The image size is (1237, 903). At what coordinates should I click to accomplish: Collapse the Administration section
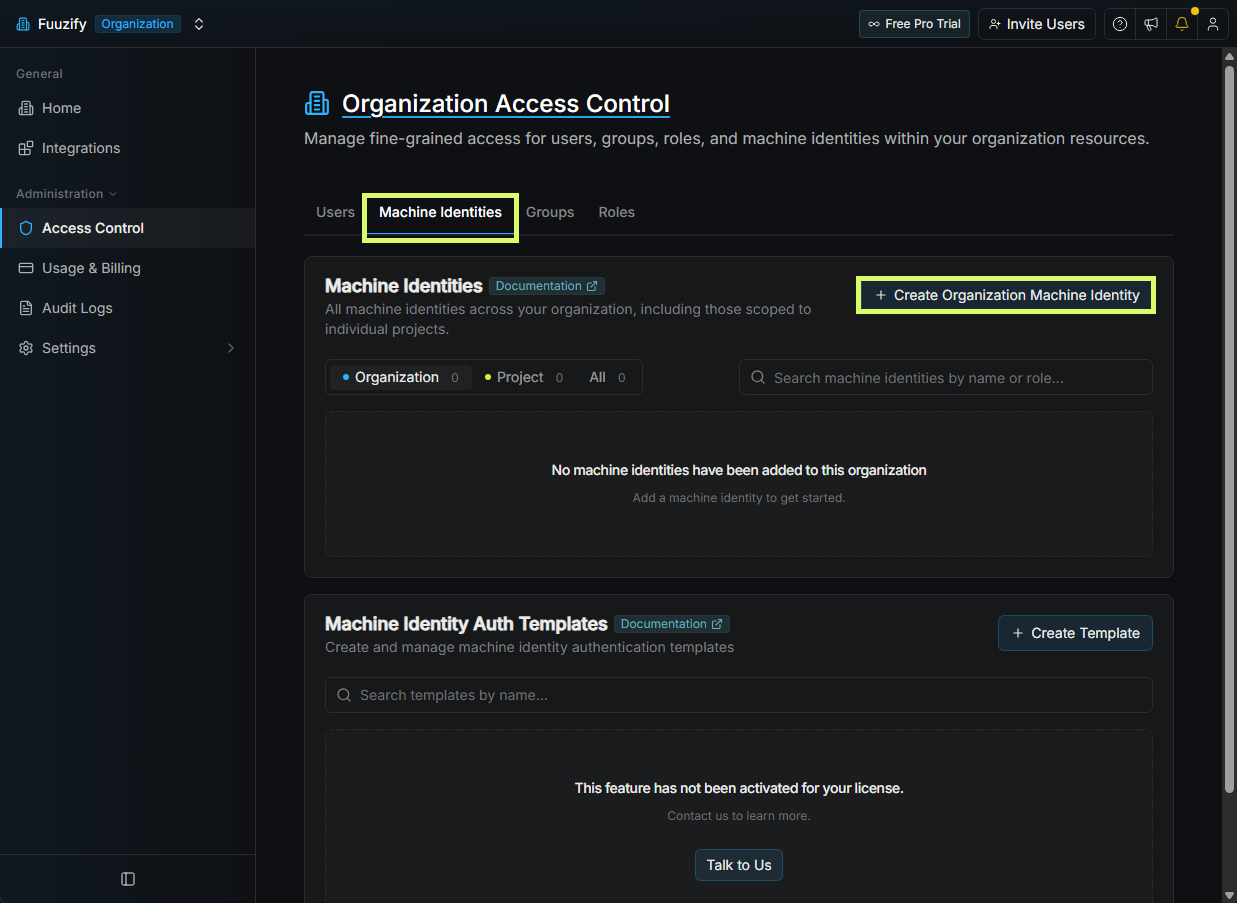(x=66, y=194)
